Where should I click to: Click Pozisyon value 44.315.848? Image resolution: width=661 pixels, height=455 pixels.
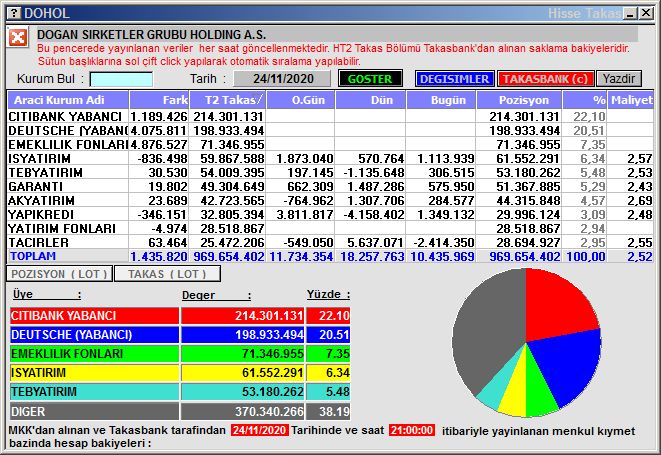pyautogui.click(x=528, y=201)
